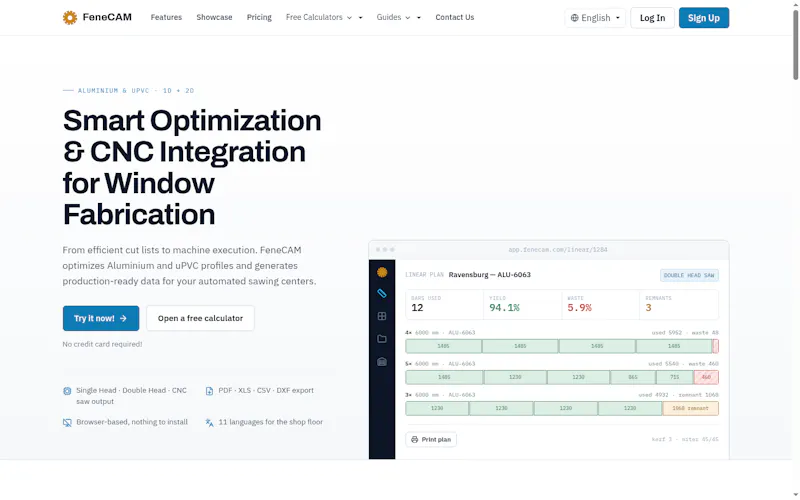Click the Try it now! button
The image size is (800, 500).
(x=101, y=318)
